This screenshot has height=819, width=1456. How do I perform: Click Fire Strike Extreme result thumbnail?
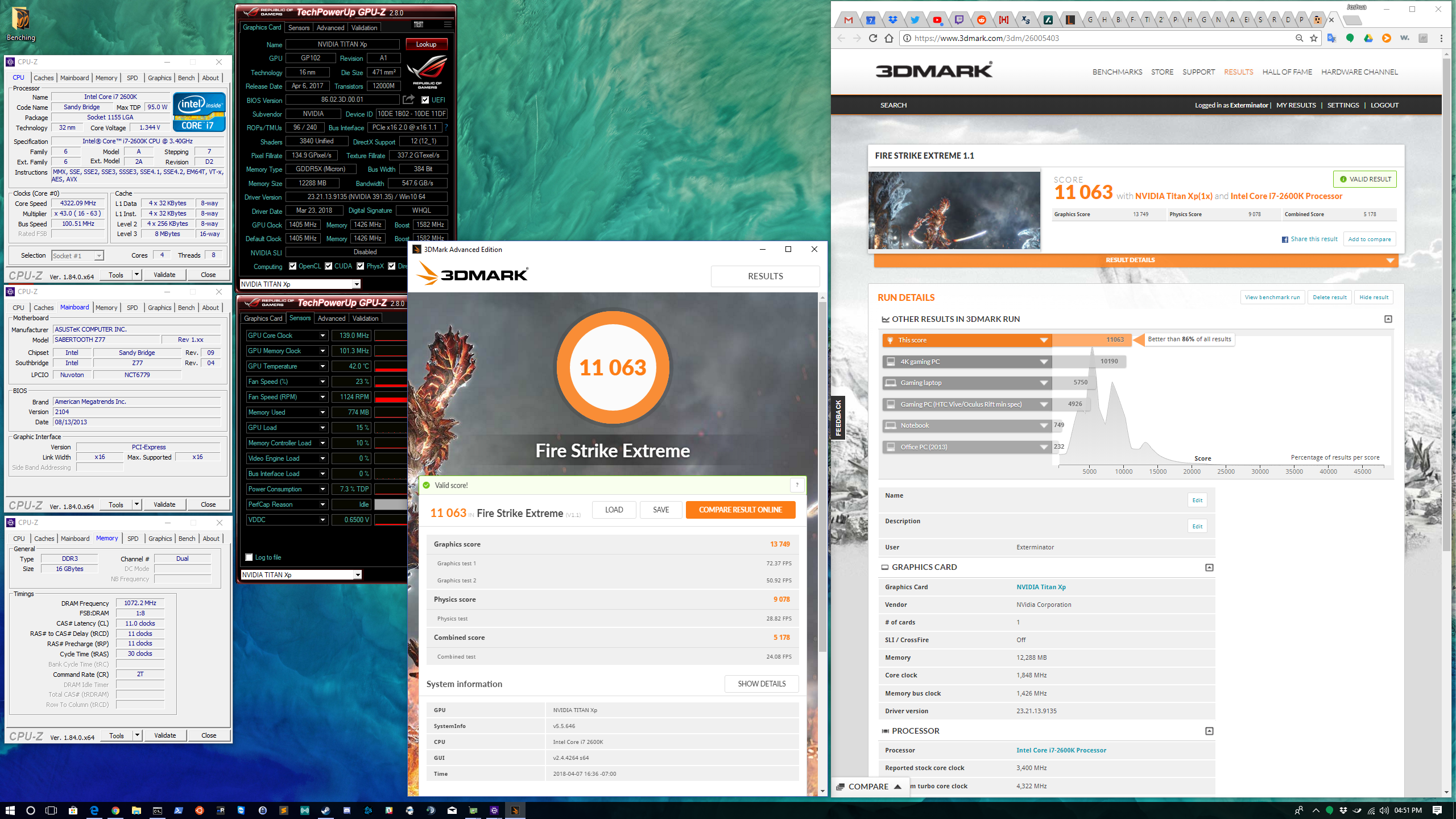(x=954, y=210)
